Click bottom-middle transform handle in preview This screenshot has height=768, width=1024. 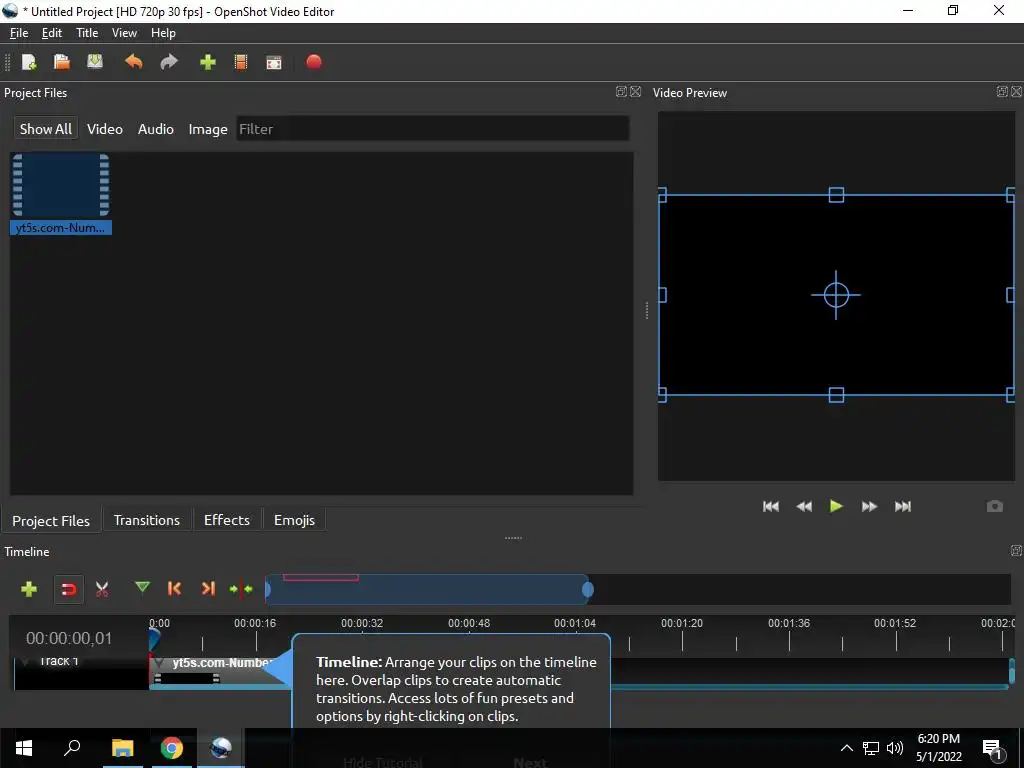point(836,394)
